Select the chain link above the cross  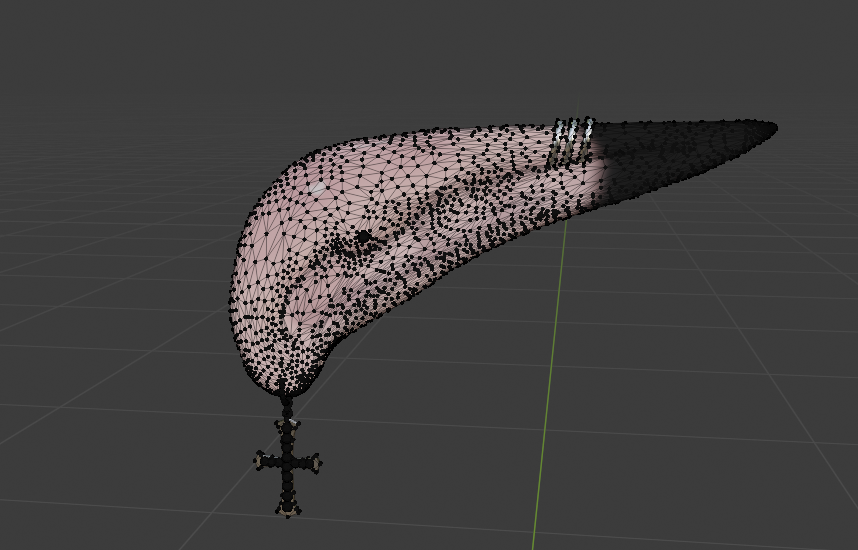[x=288, y=406]
